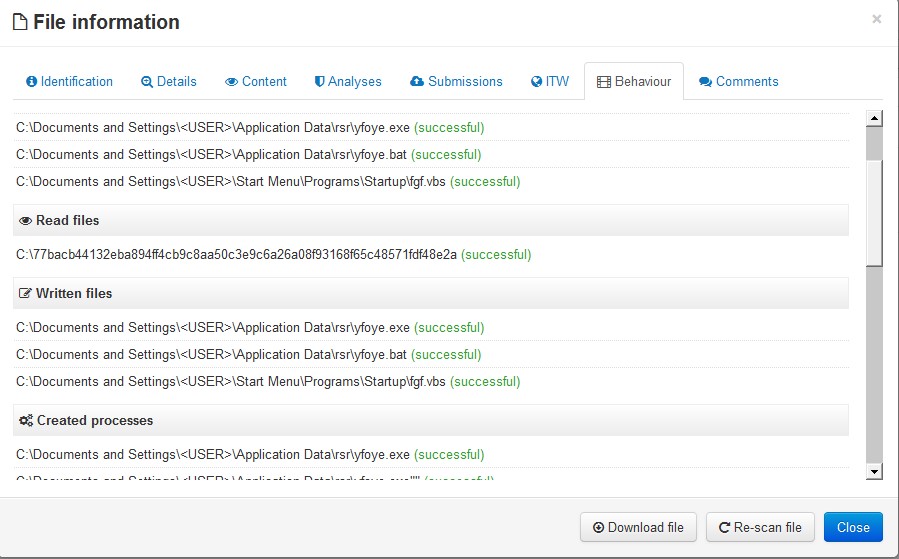Viewport: 899px width, 559px height.
Task: Click the film icon on Behaviour tab
Action: point(604,82)
